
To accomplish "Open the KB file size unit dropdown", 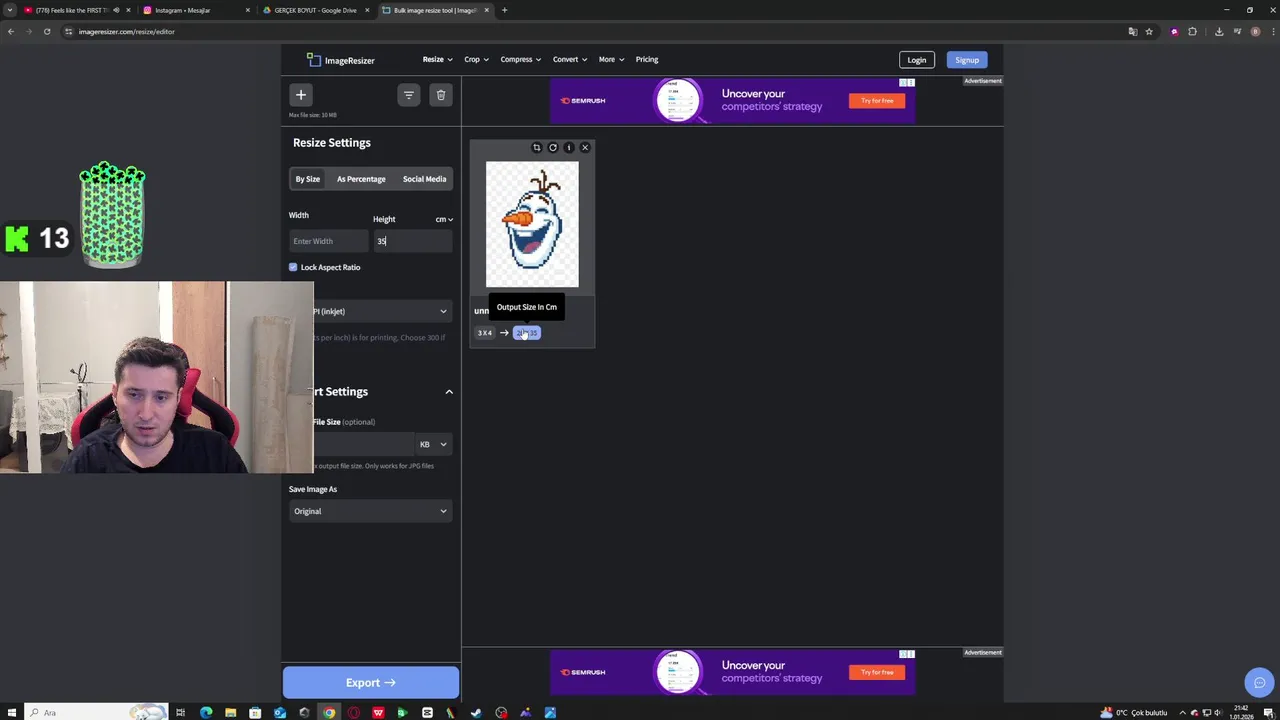I will coord(433,444).
